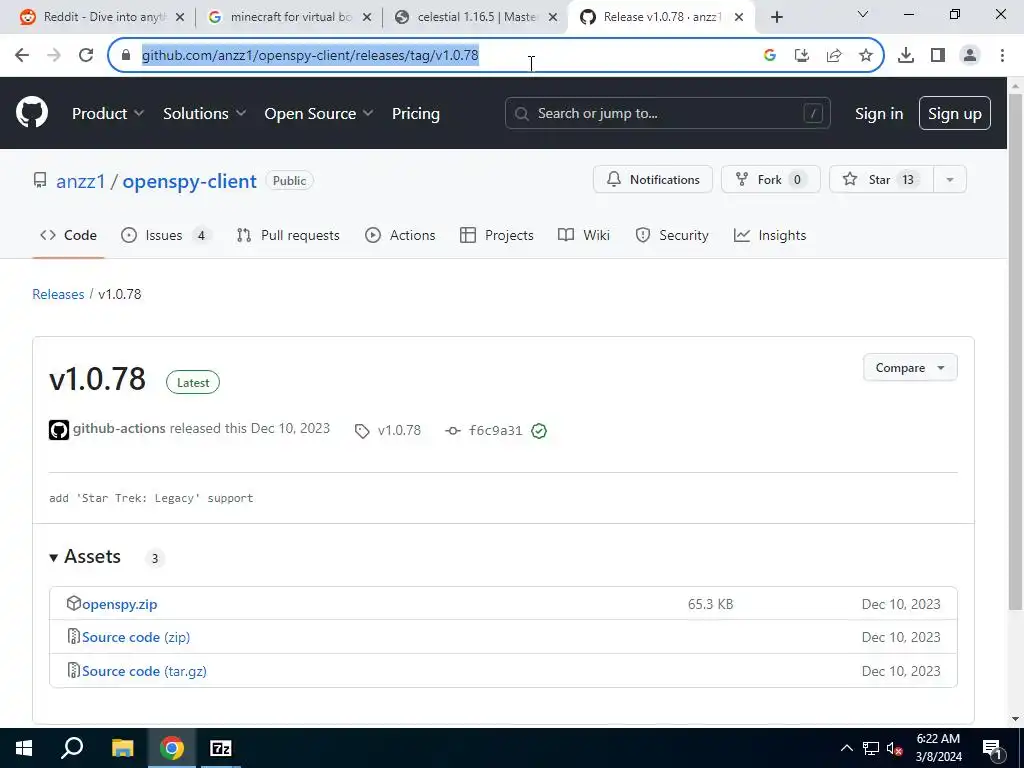Click the Sign in link
The width and height of the screenshot is (1024, 768).
coord(879,114)
